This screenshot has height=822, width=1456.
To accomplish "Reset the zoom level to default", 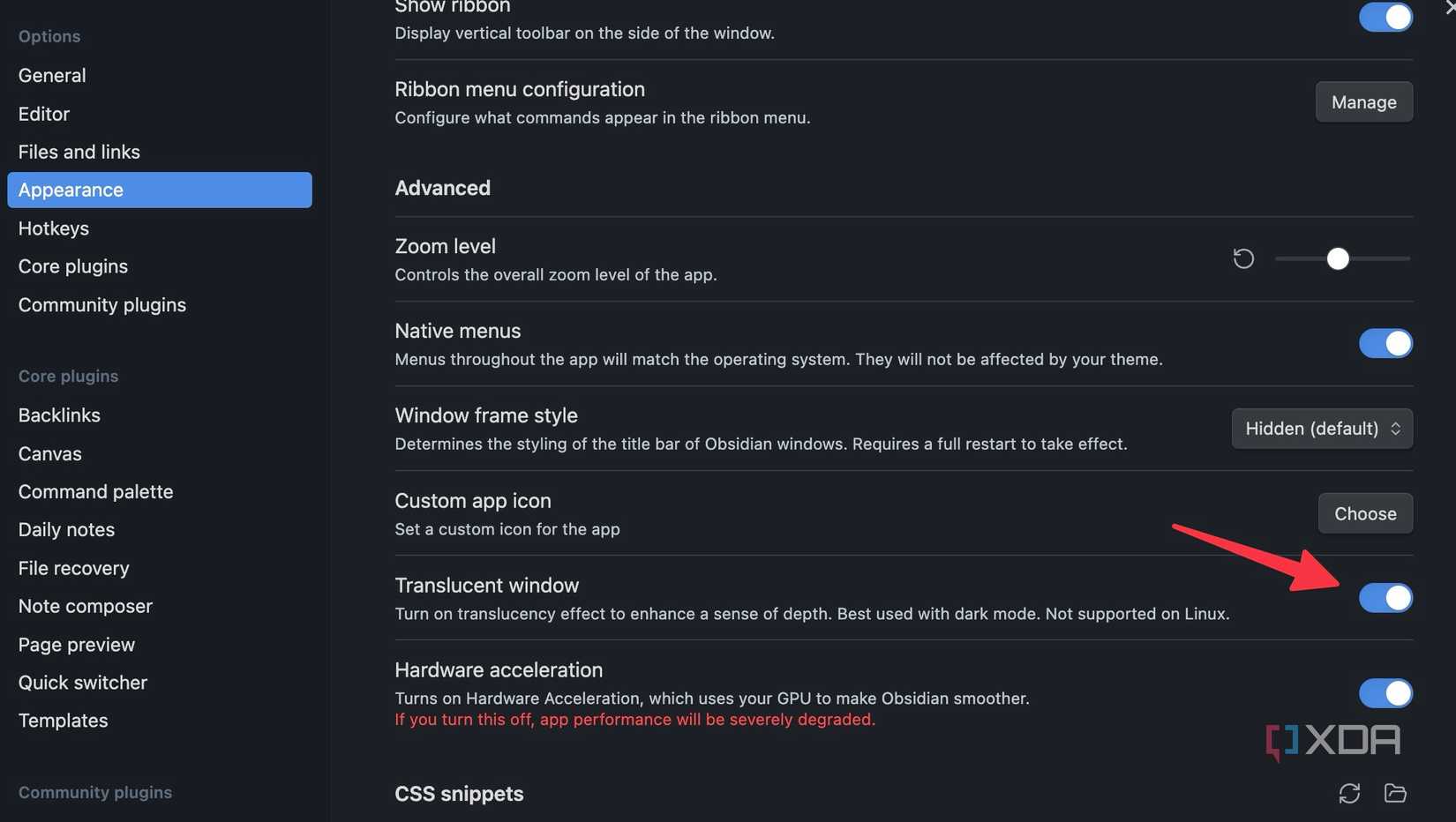I will pos(1243,258).
